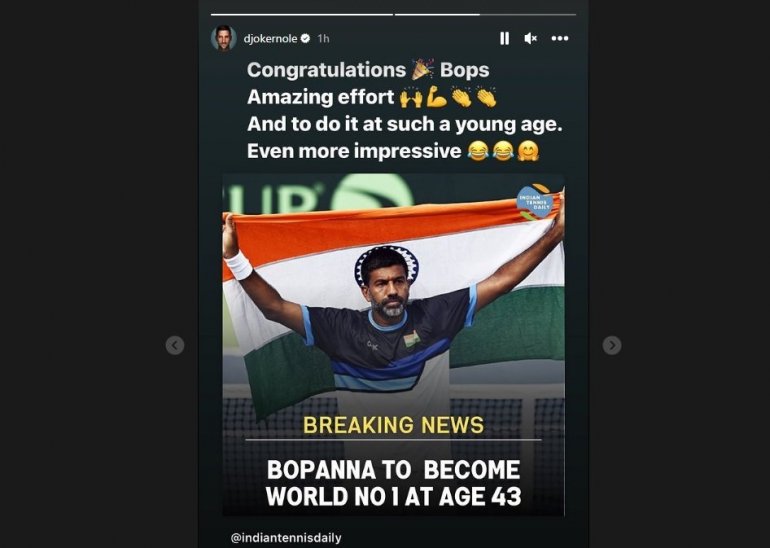Click the verified badge next to djokernole
Viewport: 770px width, 548px height.
[x=305, y=38]
